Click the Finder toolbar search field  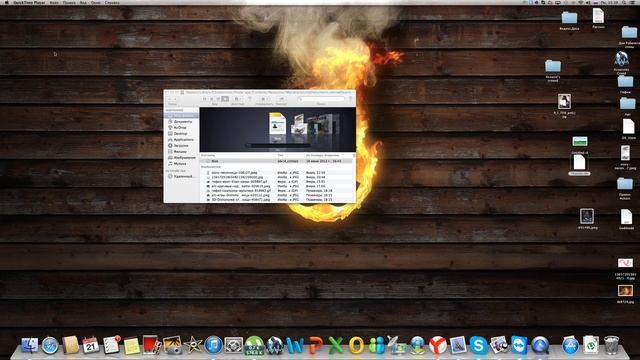321,99
